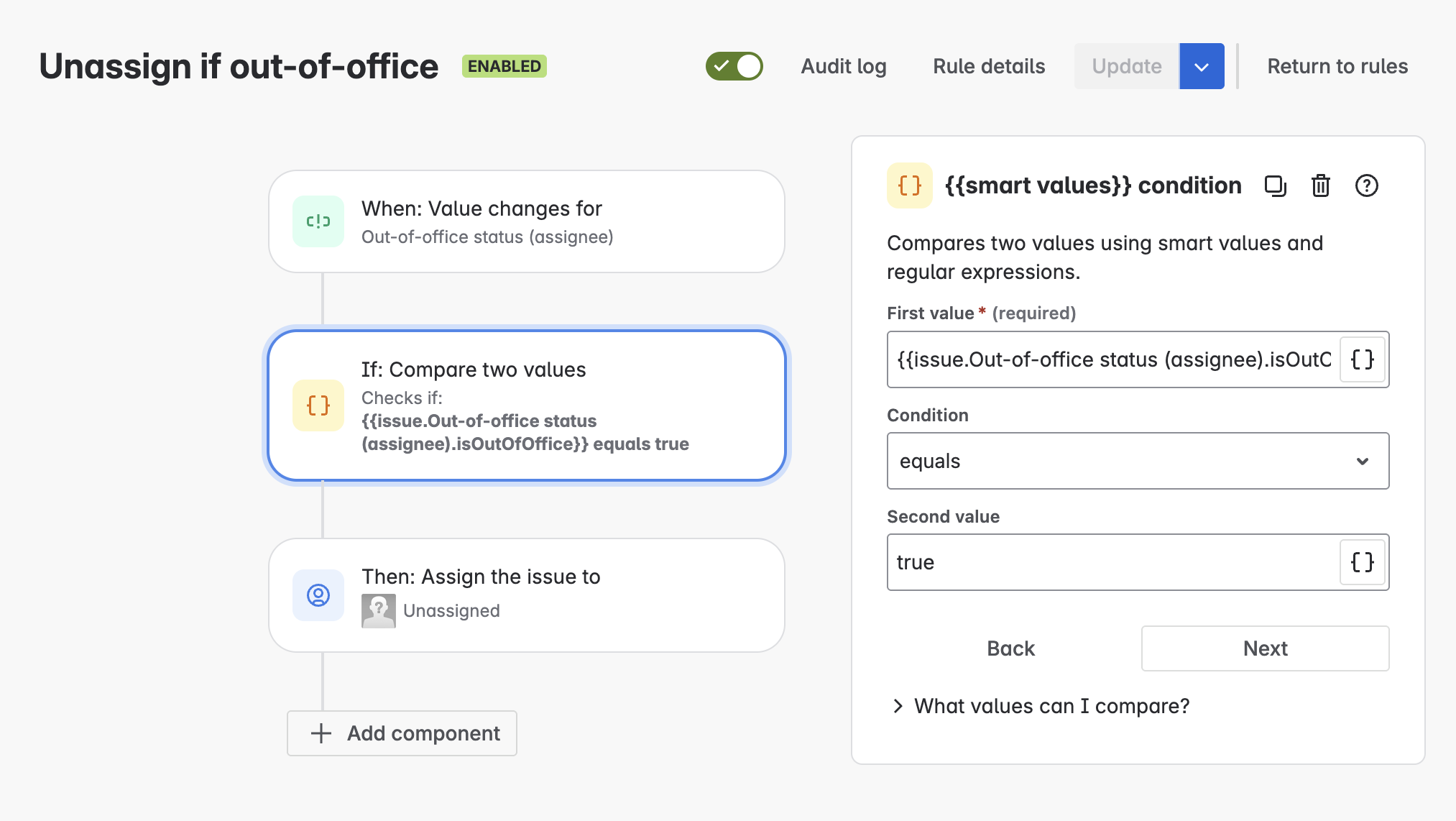Click the Second value text field
1456x821 pixels.
pos(1112,562)
